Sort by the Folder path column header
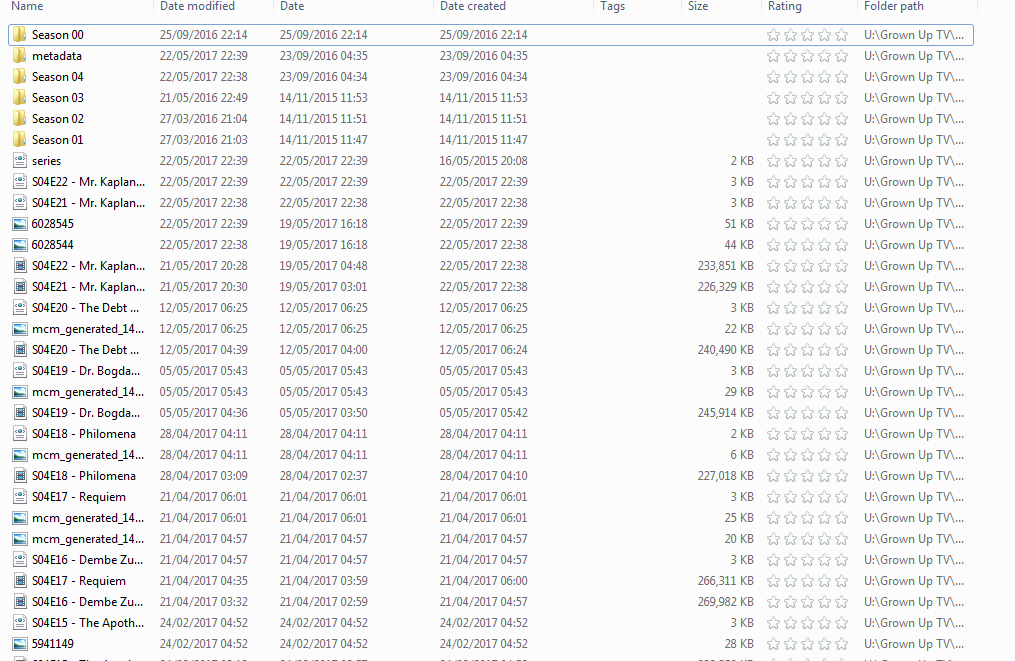 (894, 6)
